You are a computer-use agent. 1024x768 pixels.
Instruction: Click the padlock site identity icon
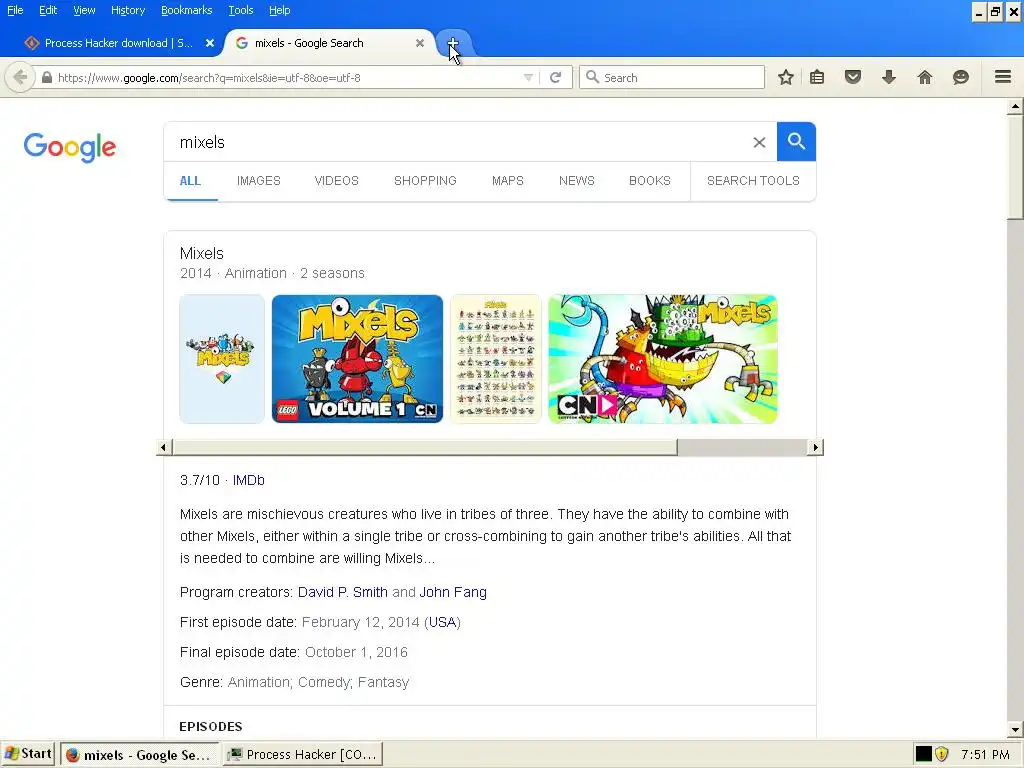click(x=46, y=78)
